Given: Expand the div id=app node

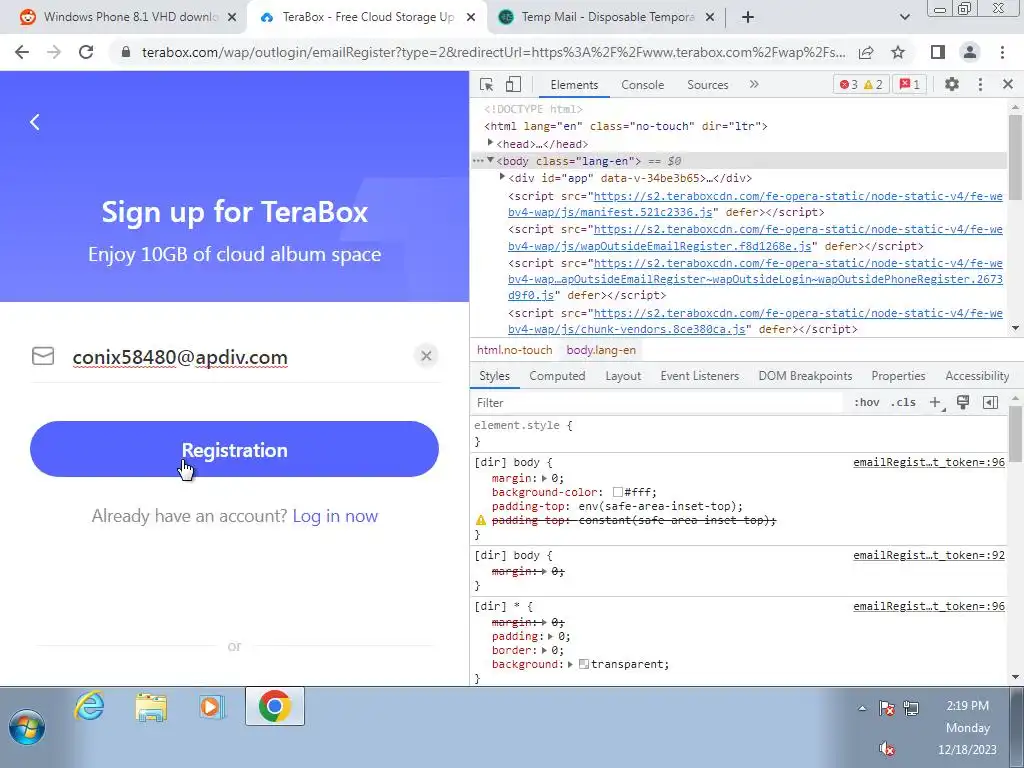Looking at the screenshot, I should [502, 178].
